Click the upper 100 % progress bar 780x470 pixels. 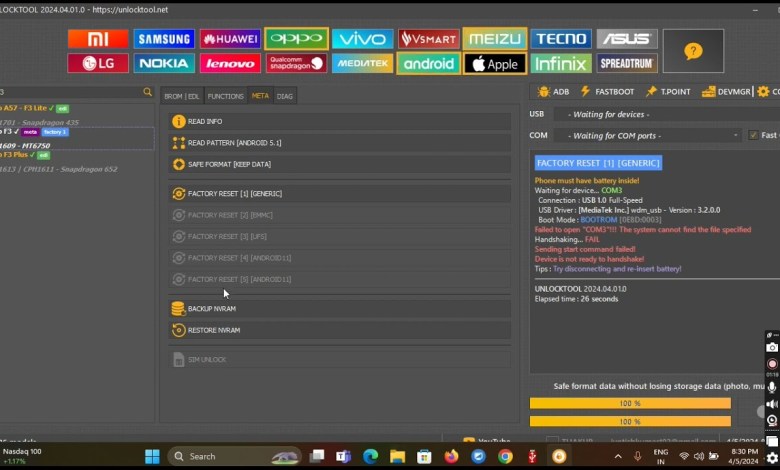(630, 403)
